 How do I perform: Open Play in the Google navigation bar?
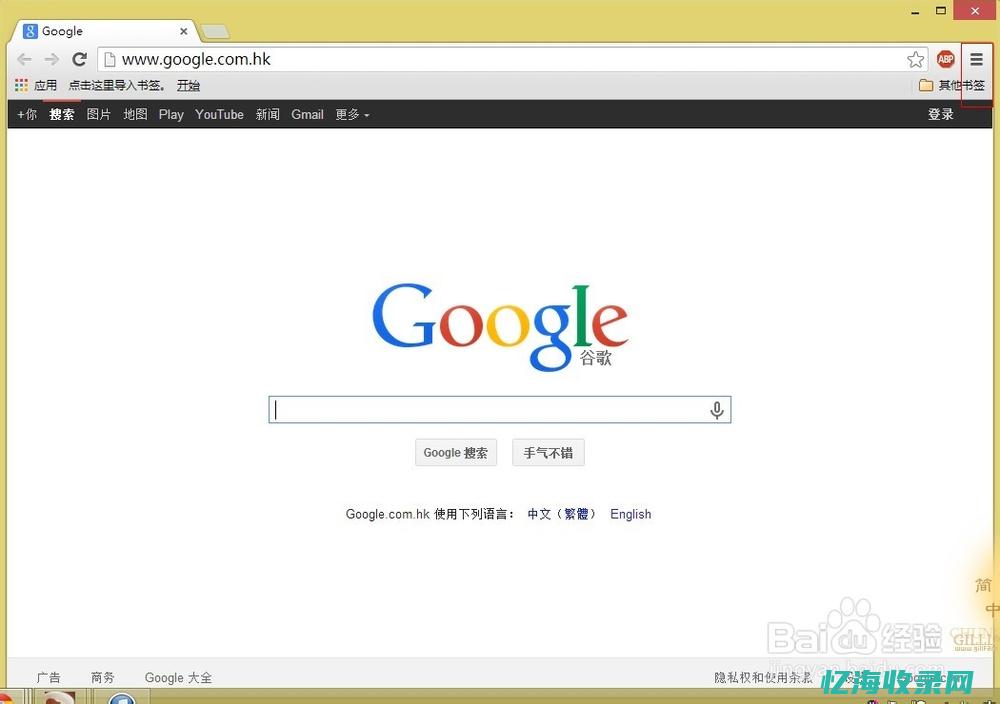point(171,114)
